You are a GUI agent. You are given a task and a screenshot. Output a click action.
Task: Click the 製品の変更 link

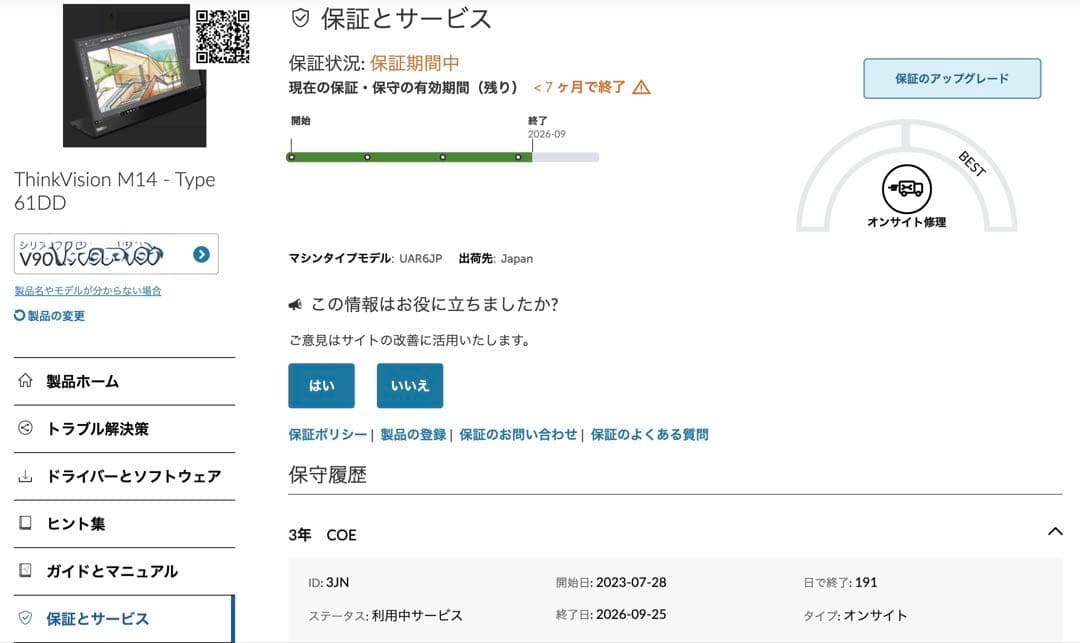pos(56,316)
